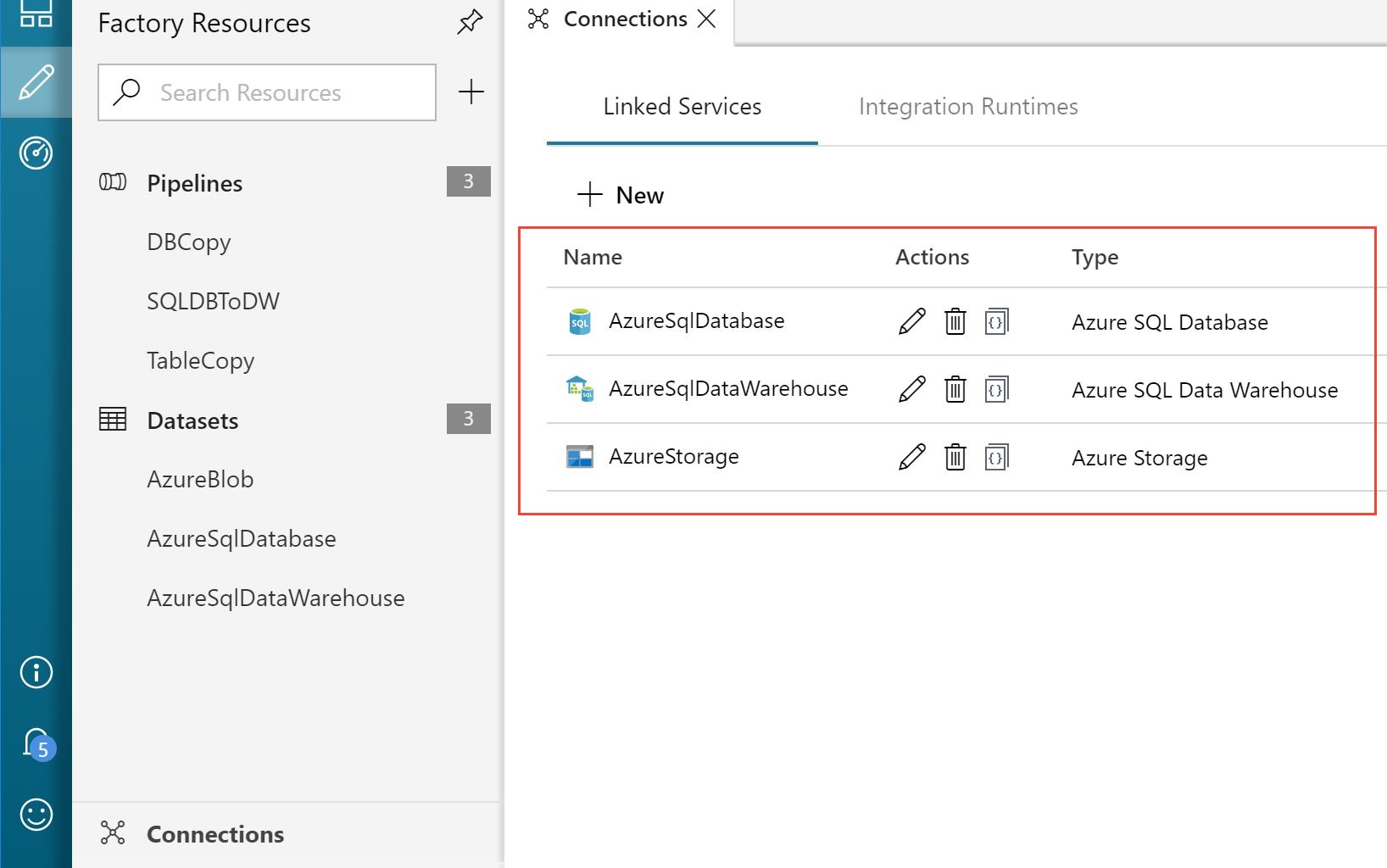Select the Connections tab header
This screenshot has height=868, width=1387.
point(625,19)
